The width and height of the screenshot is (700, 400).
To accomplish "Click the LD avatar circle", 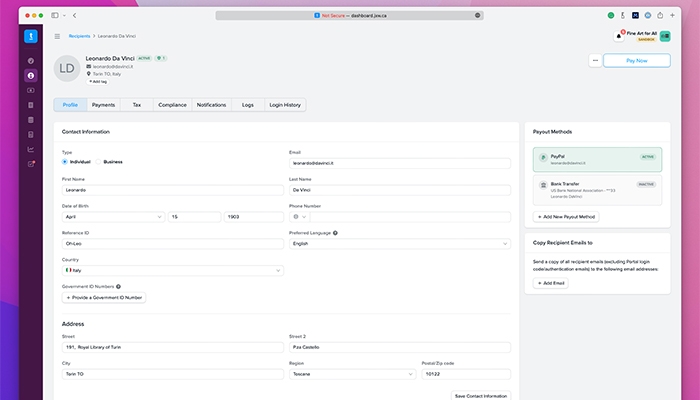I will pos(67,68).
